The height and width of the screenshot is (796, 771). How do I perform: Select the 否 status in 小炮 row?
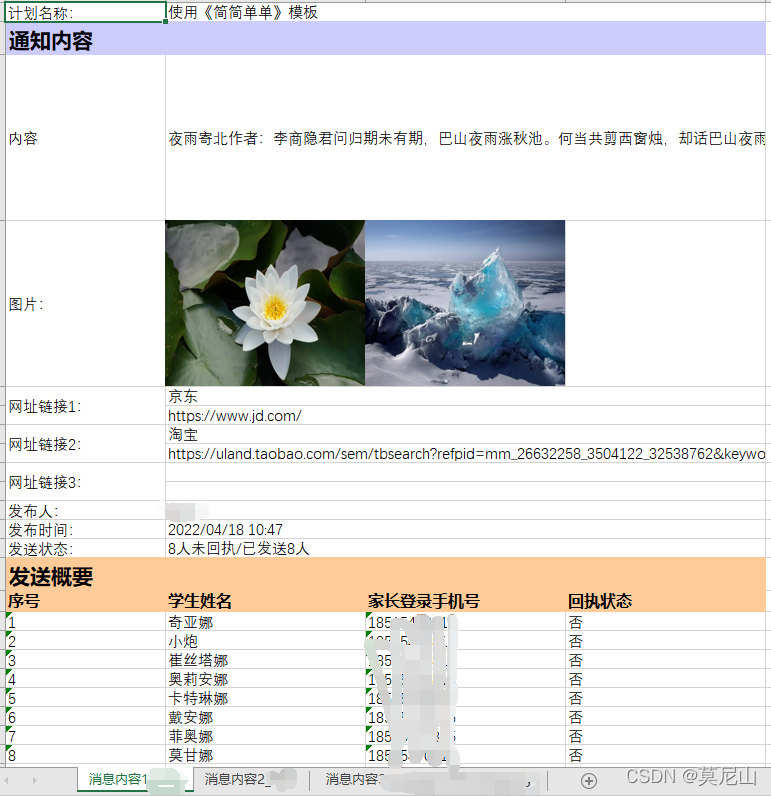point(666,641)
